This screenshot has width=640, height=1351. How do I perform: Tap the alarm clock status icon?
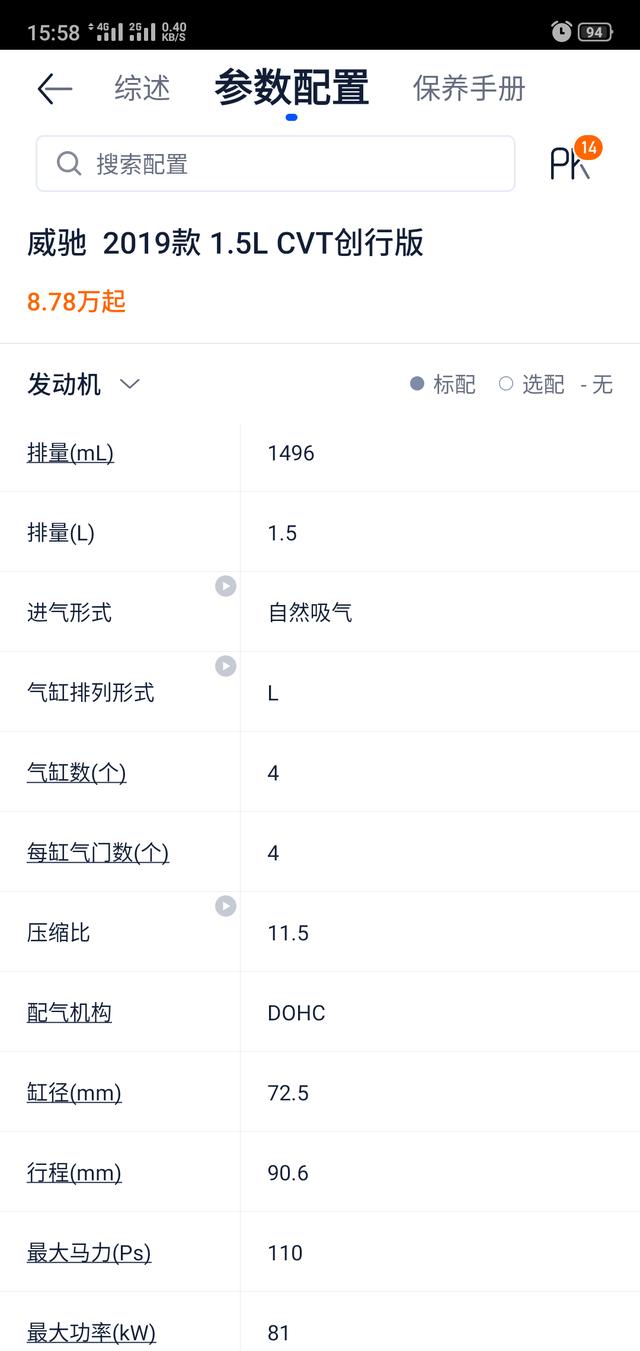[561, 31]
